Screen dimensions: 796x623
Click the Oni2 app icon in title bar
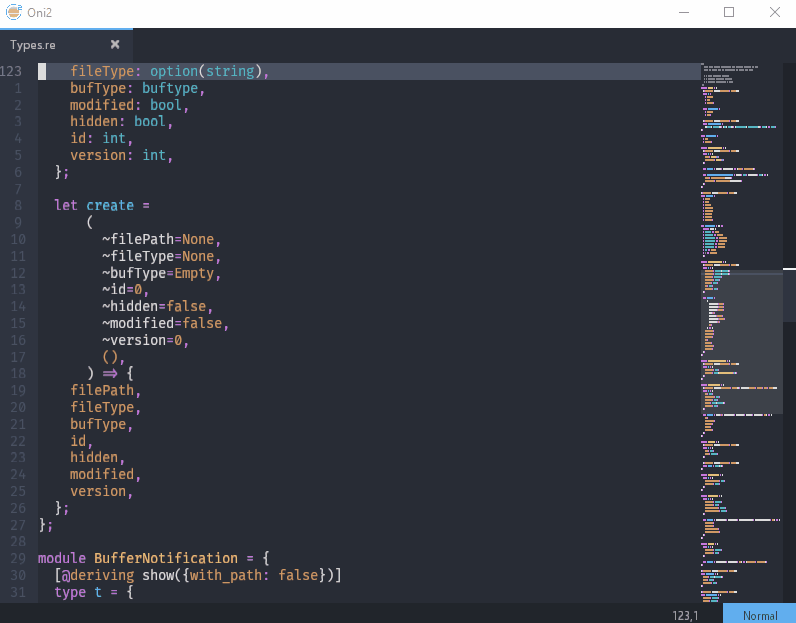(x=14, y=12)
